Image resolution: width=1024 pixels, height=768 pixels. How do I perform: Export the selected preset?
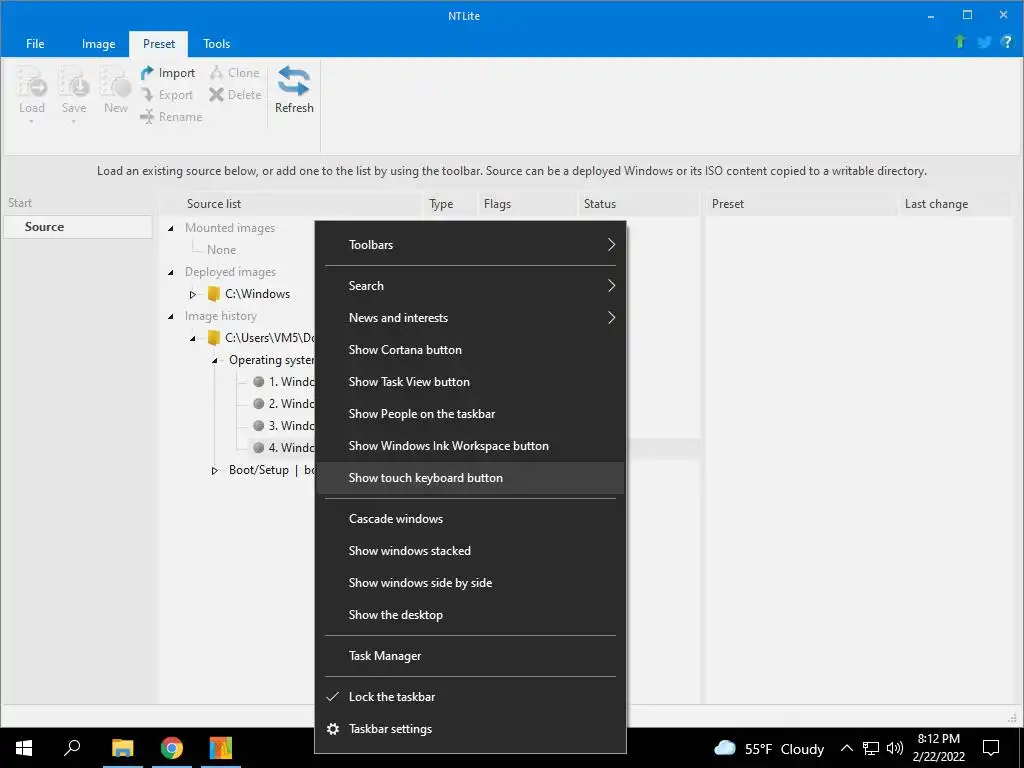(167, 95)
